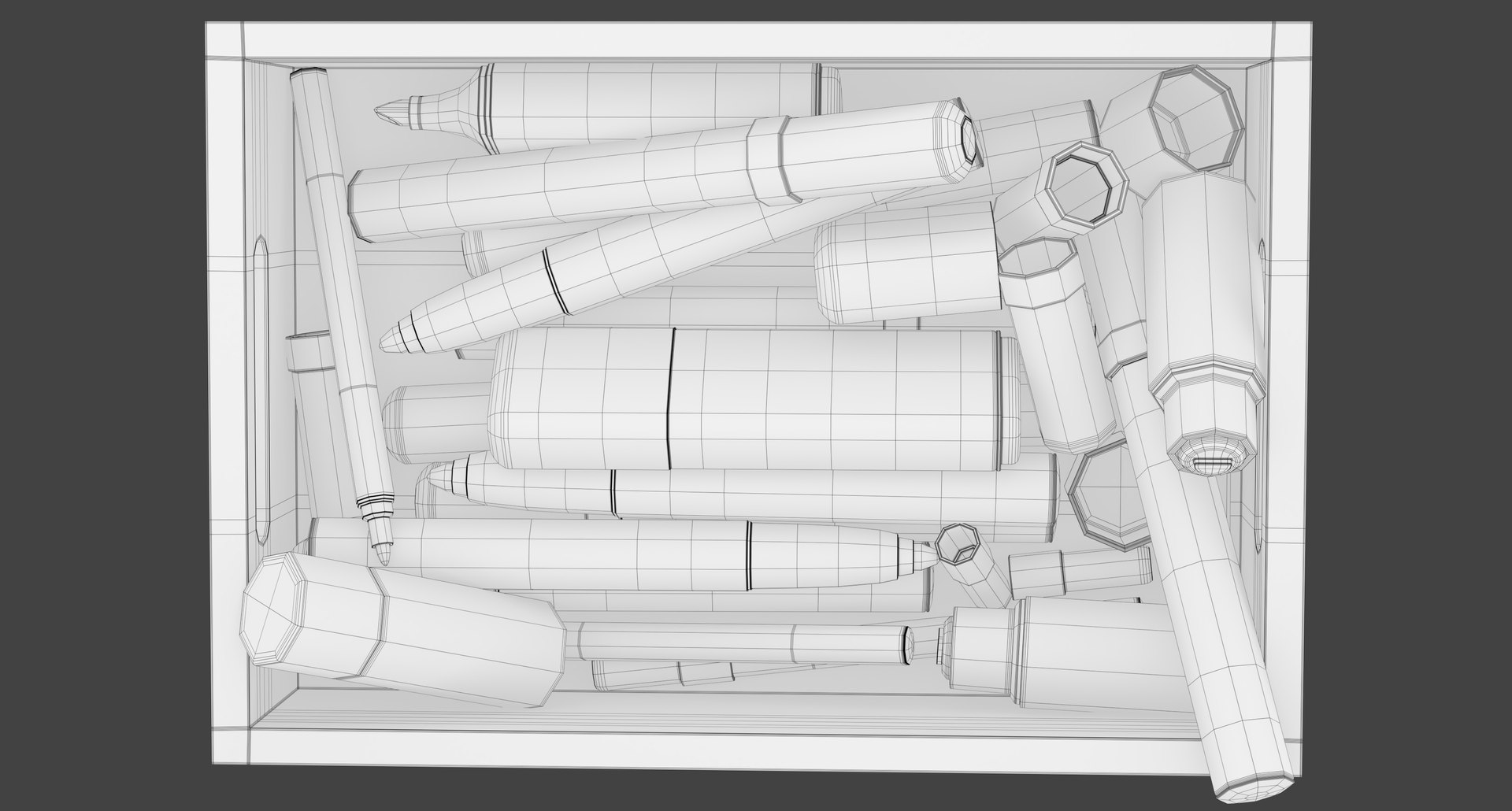This screenshot has width=1512, height=811.
Task: Pick the chisel-tip highlighter at the top
Action: click(606, 108)
